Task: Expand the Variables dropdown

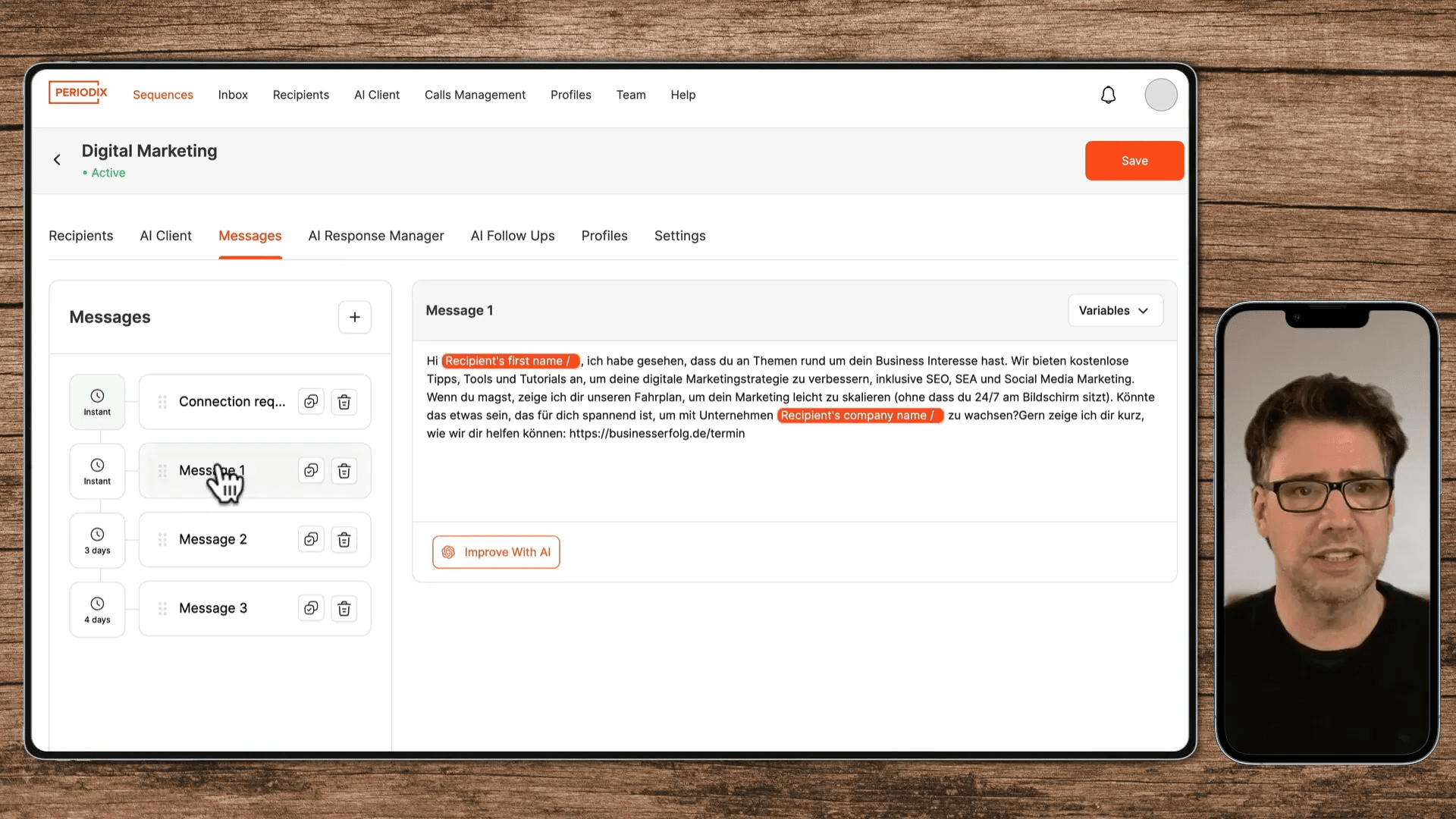Action: 1115,310
